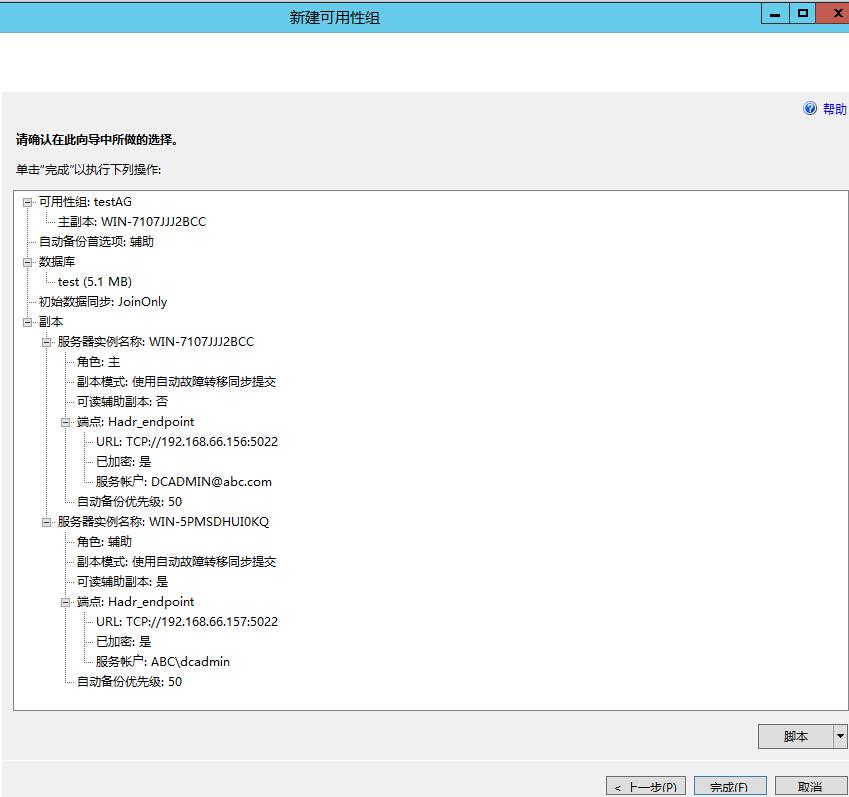Click the 脚本 button
Screen dimensions: 849x797
795,736
